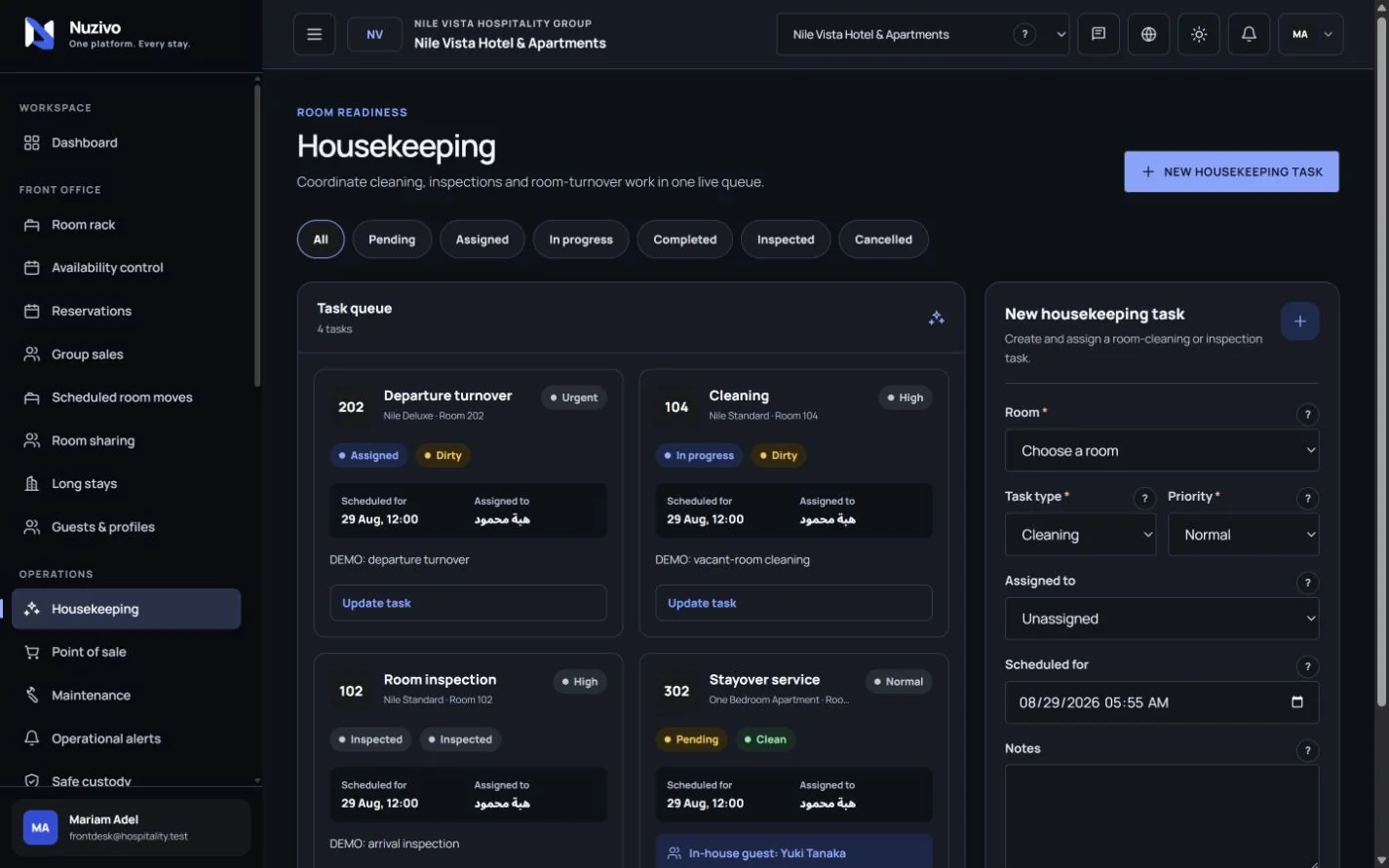The width and height of the screenshot is (1389, 868).
Task: Go to Maintenance in sidebar
Action: 126,695
